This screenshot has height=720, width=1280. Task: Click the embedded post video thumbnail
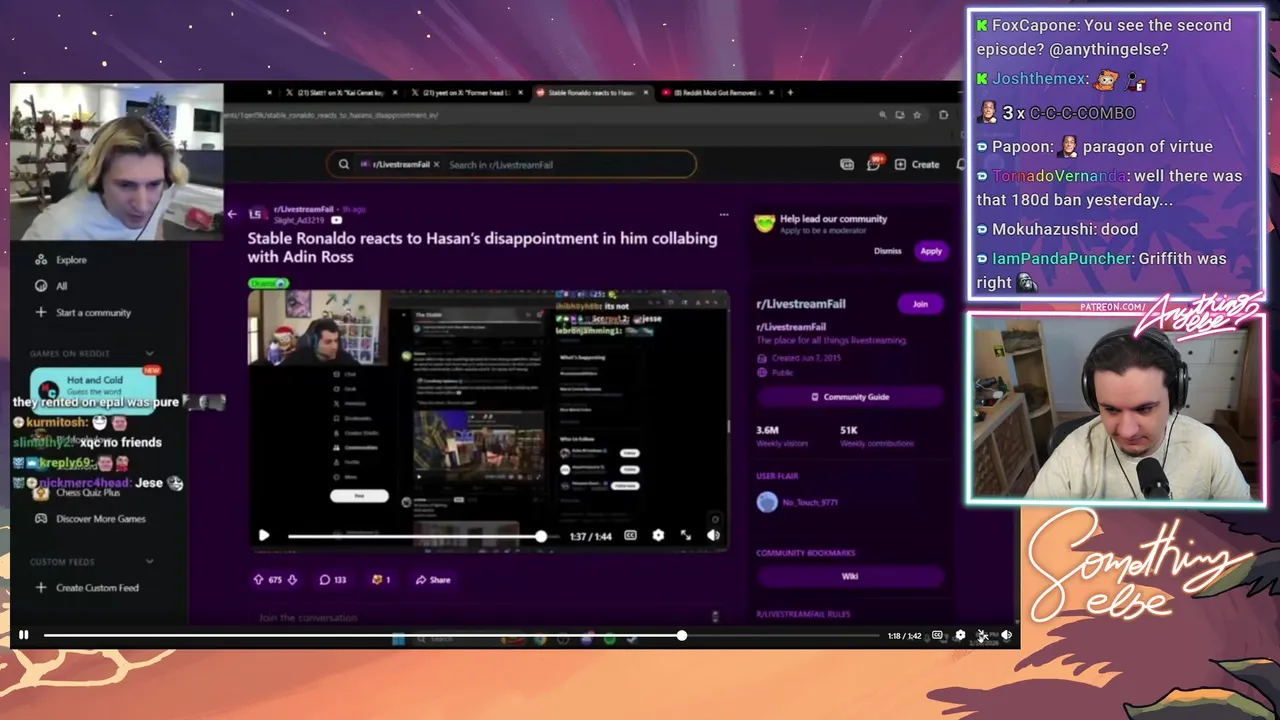[489, 420]
